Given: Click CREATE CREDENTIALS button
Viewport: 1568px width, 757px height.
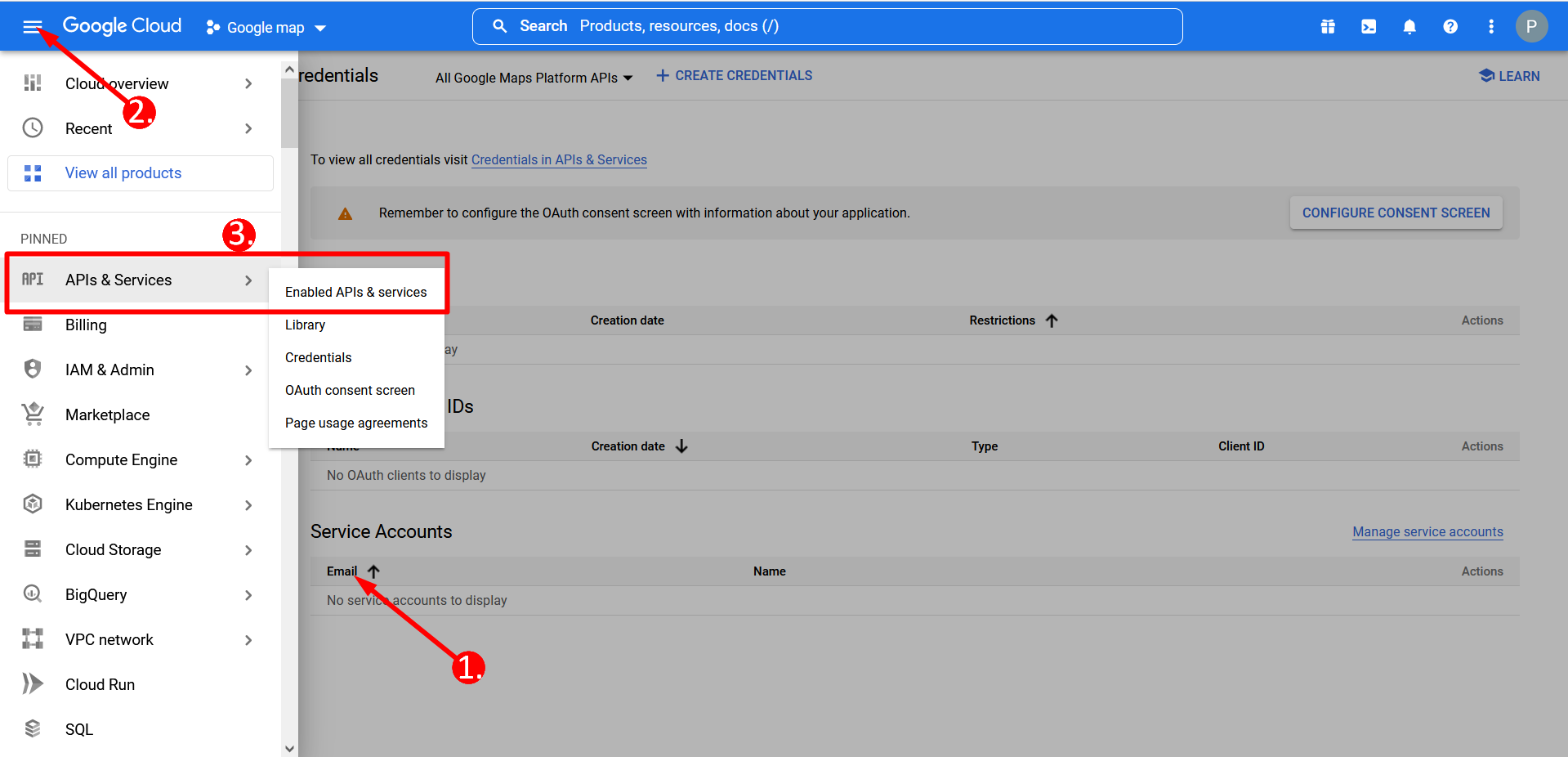Looking at the screenshot, I should pyautogui.click(x=735, y=76).
